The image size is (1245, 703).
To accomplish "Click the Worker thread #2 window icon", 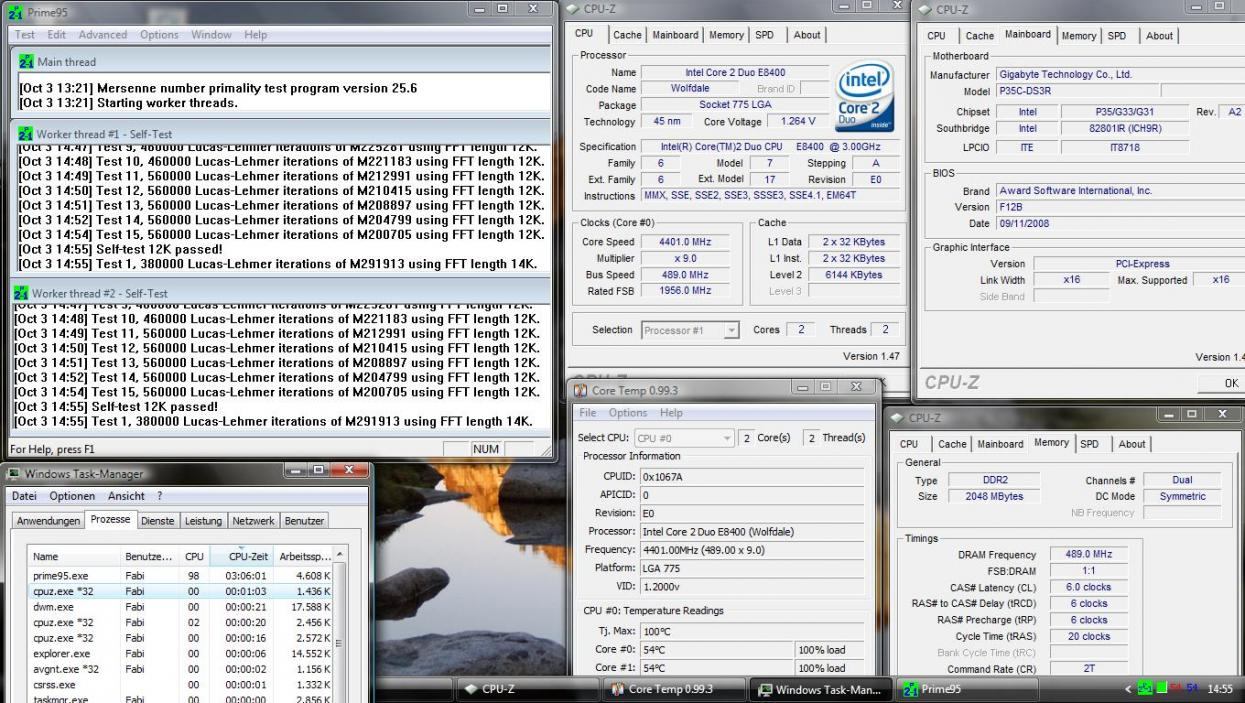I will pos(20,293).
